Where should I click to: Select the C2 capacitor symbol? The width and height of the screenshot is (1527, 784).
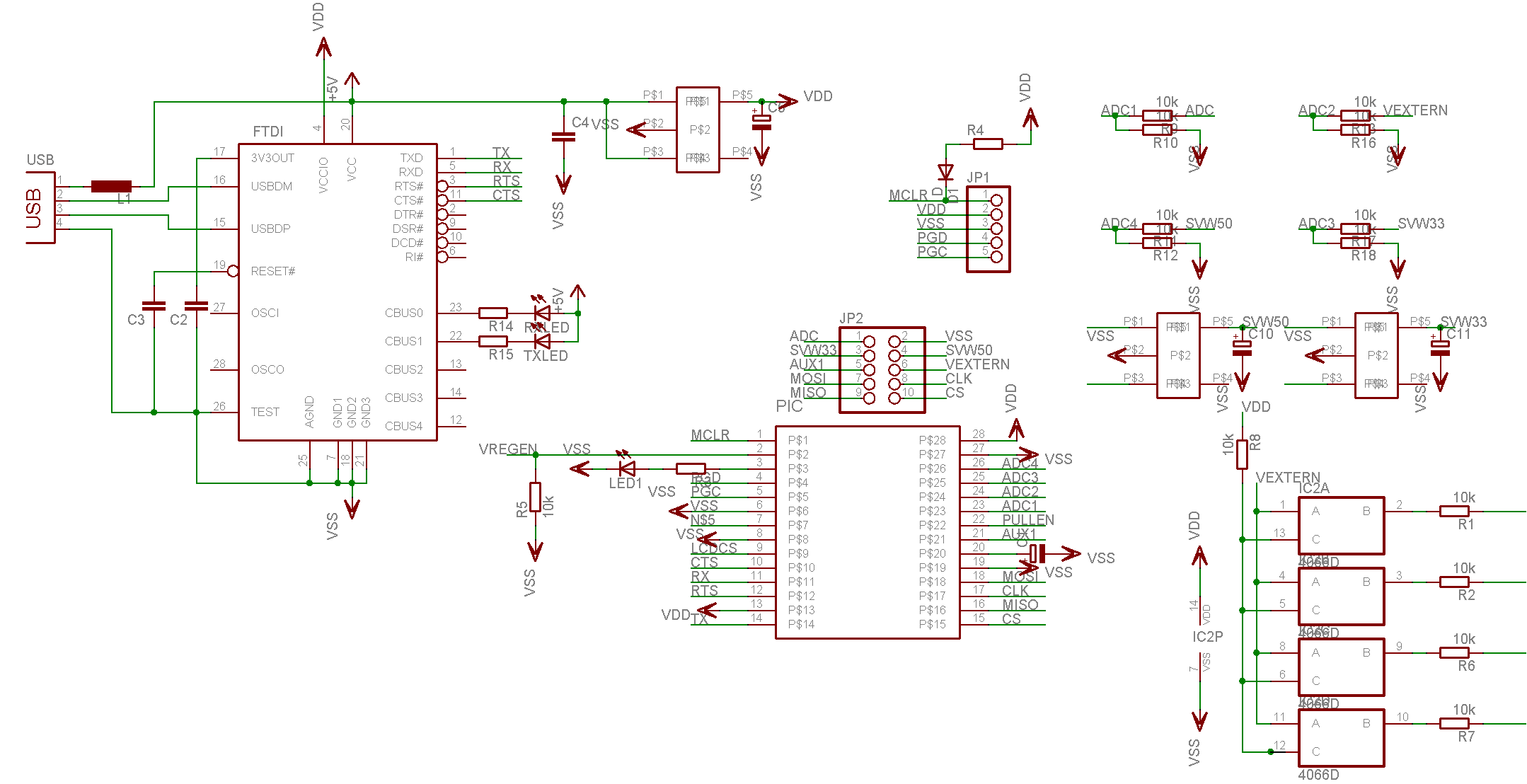coord(196,306)
